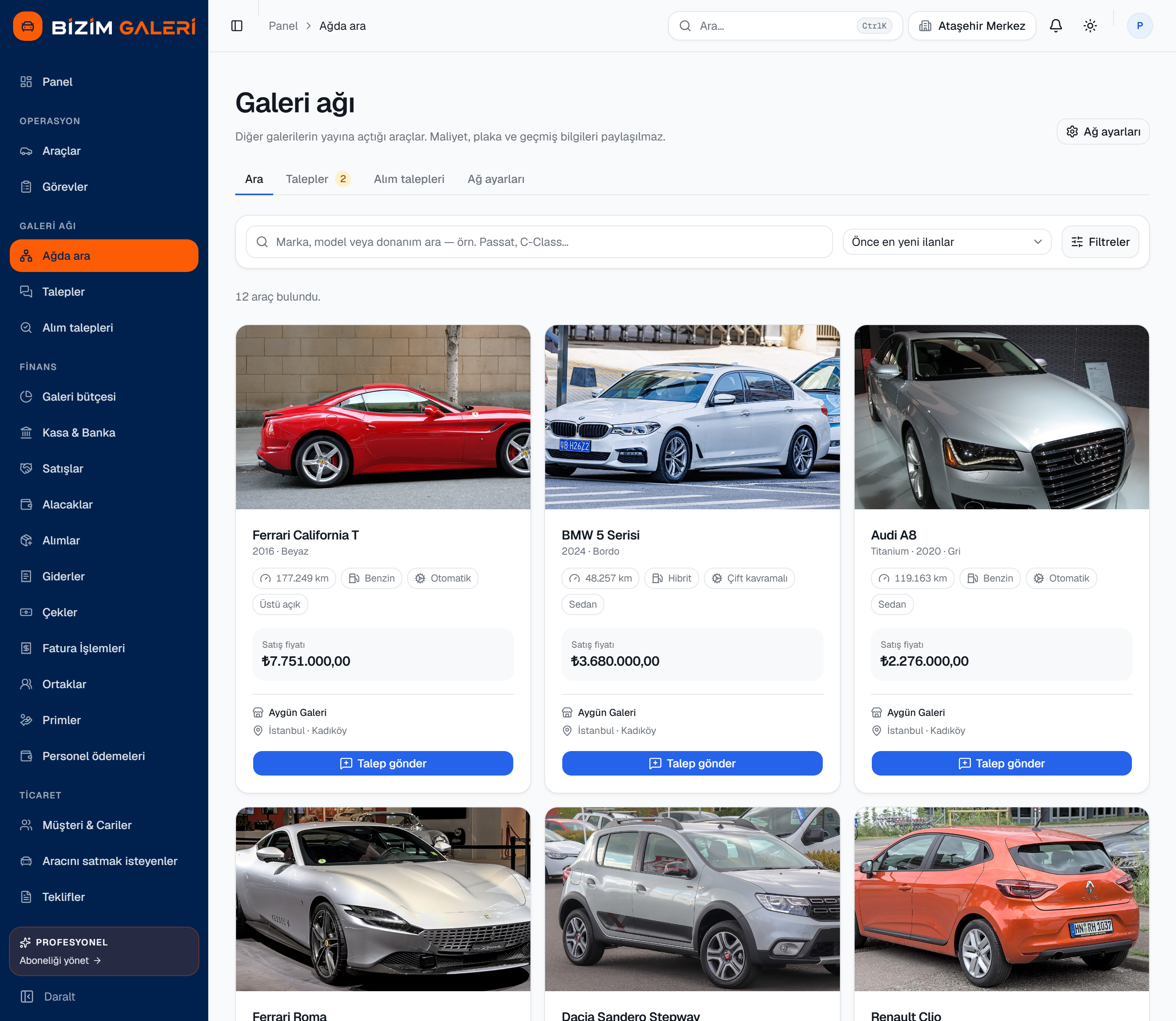Image resolution: width=1176 pixels, height=1021 pixels.
Task: Open the P user avatar
Action: coord(1140,26)
